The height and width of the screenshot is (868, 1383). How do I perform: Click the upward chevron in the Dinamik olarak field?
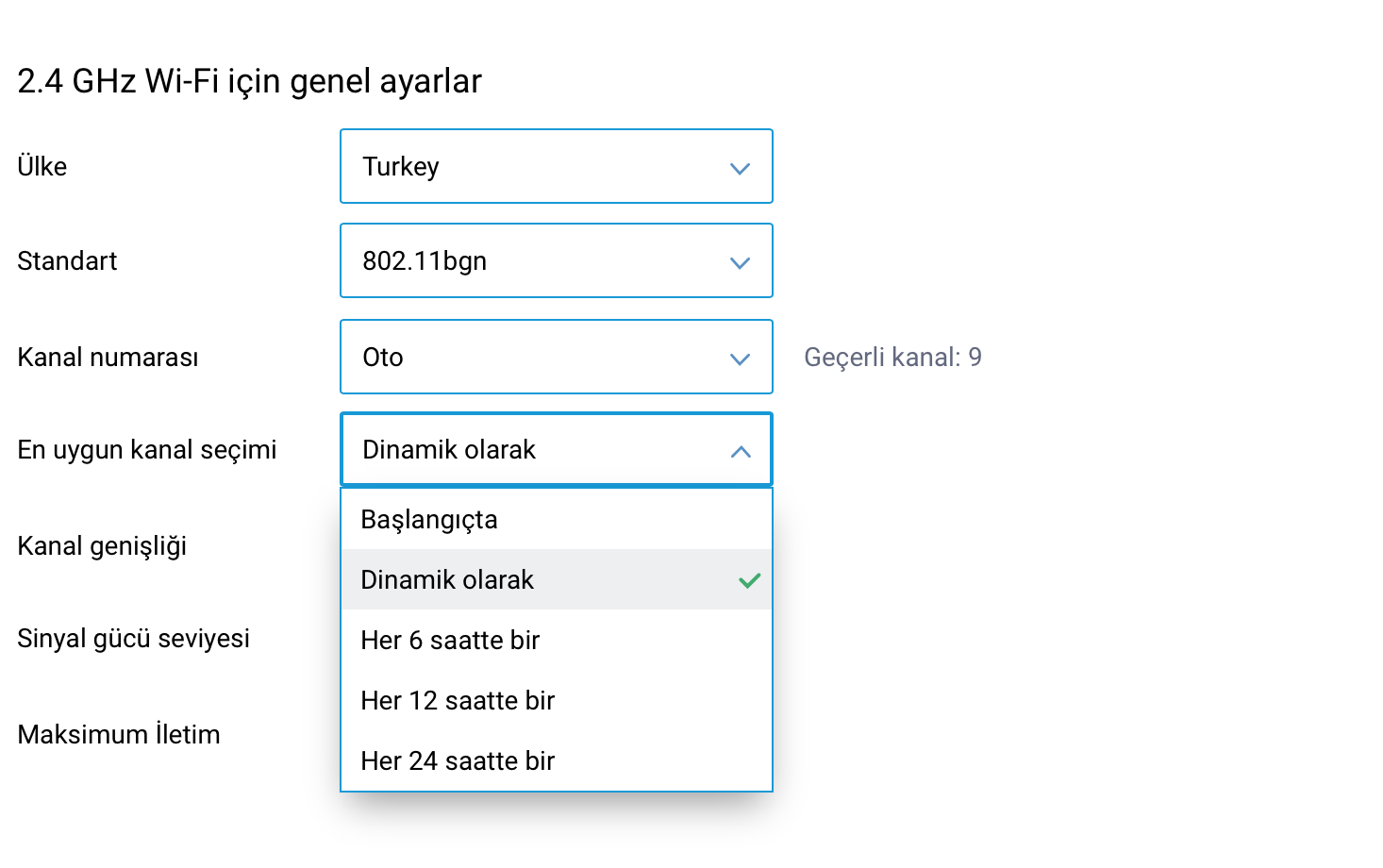click(x=741, y=452)
